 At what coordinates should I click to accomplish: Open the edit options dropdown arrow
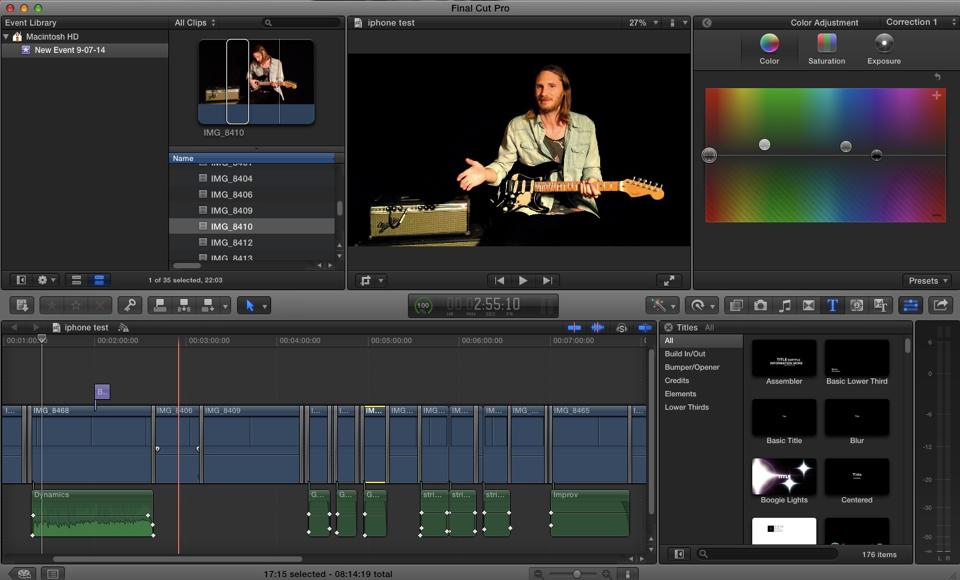click(x=225, y=305)
